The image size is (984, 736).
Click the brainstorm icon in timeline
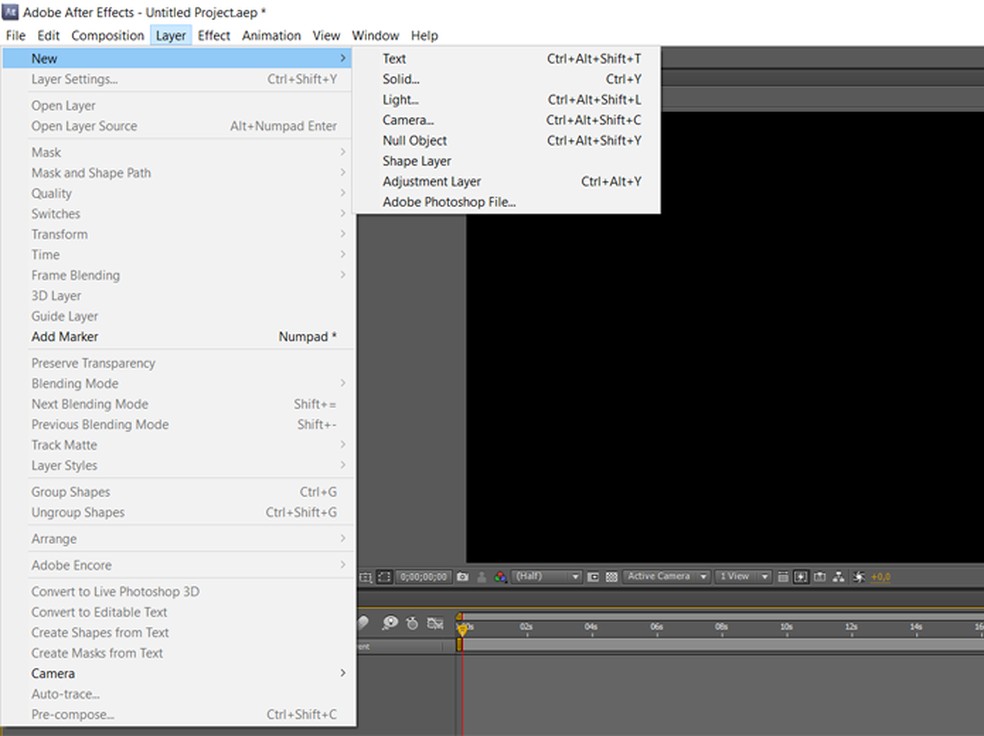[x=389, y=623]
